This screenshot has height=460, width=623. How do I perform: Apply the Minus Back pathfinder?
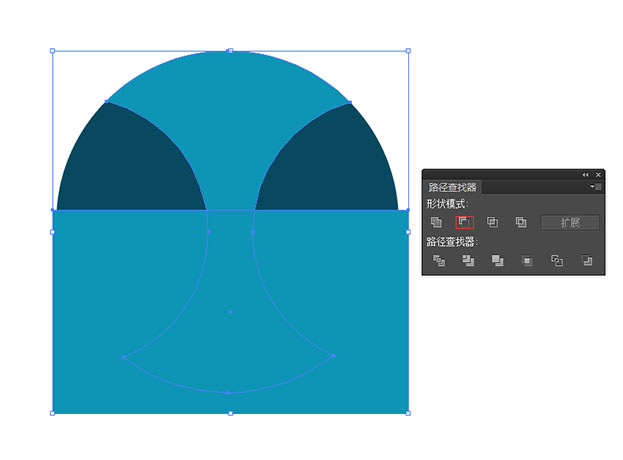[x=587, y=261]
